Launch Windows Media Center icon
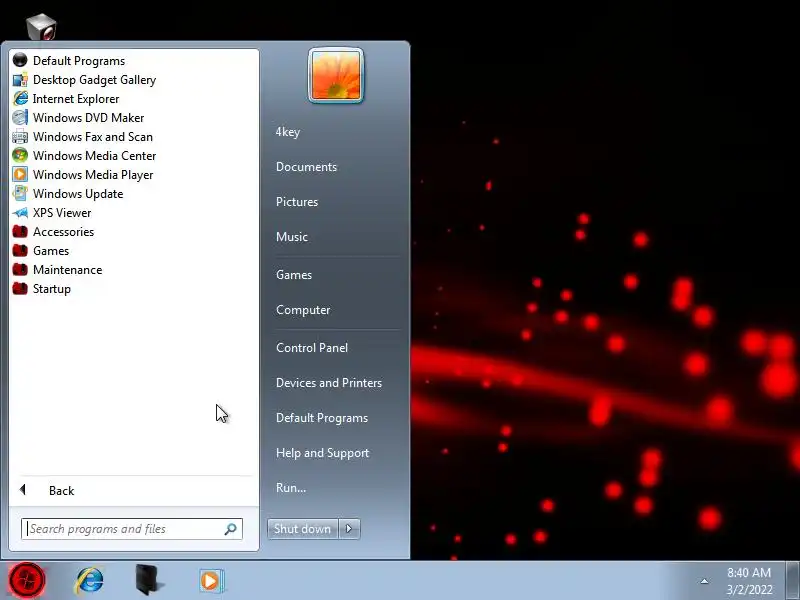800x600 pixels. [x=20, y=156]
